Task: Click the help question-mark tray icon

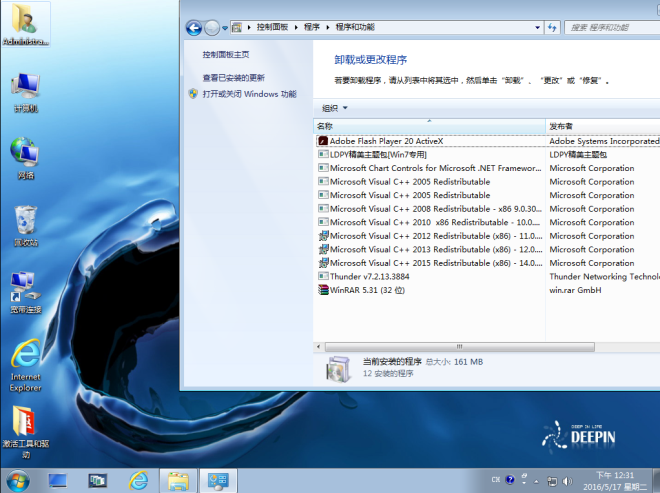Action: click(510, 480)
